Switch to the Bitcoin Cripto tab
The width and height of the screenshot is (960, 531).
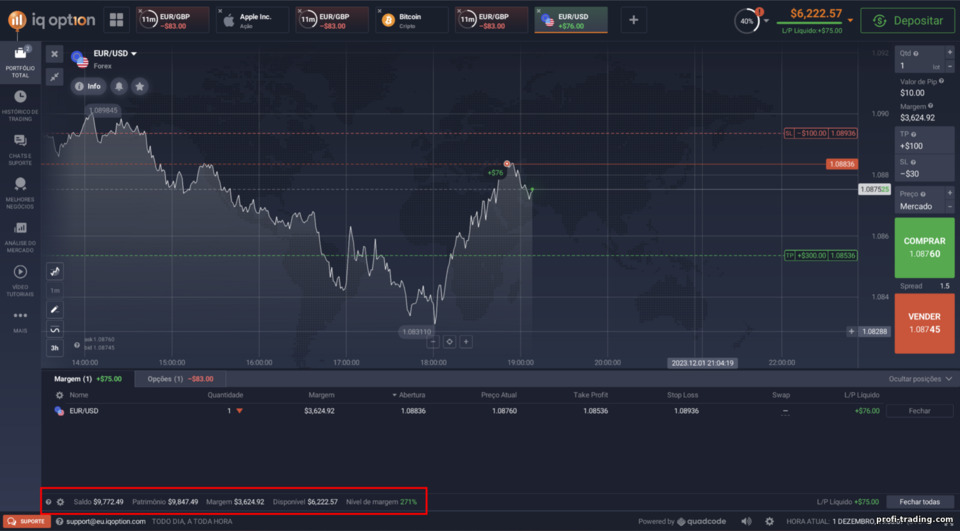(411, 20)
